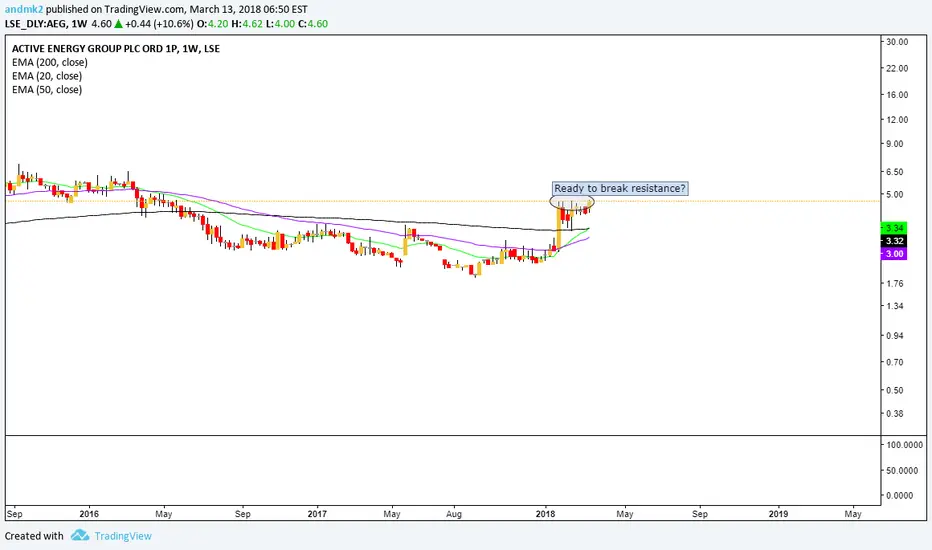932x550 pixels.
Task: Click the purple 3.00 price label
Action: click(893, 254)
